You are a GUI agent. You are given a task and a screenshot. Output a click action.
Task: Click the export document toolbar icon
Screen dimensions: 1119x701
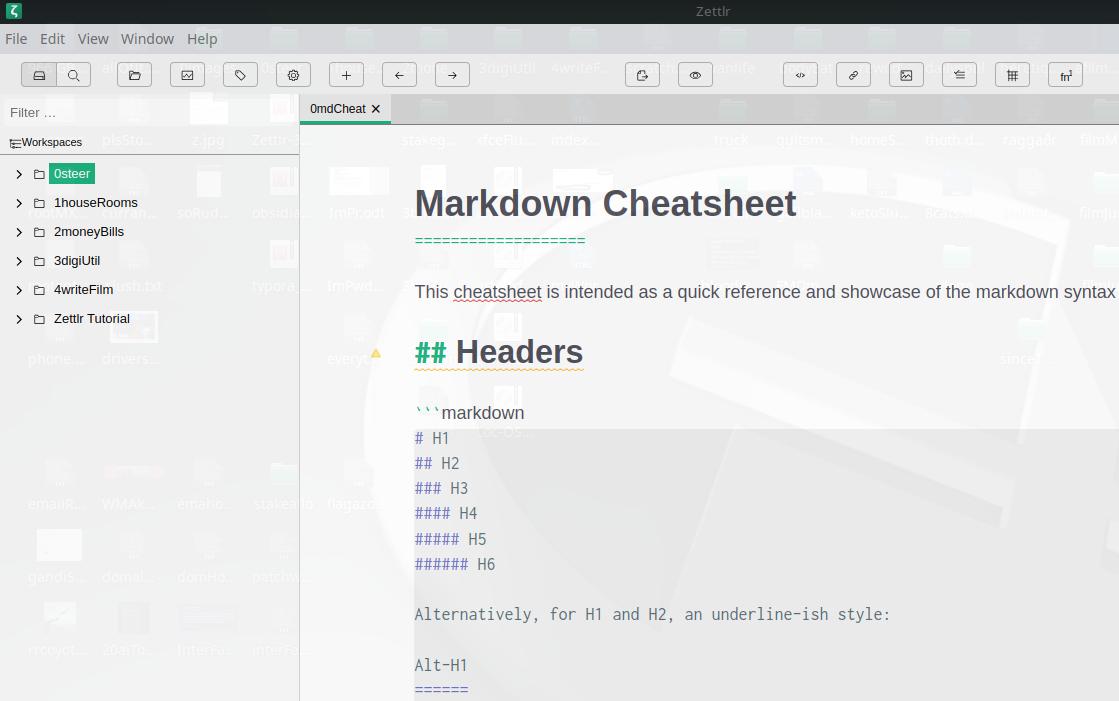pos(642,75)
